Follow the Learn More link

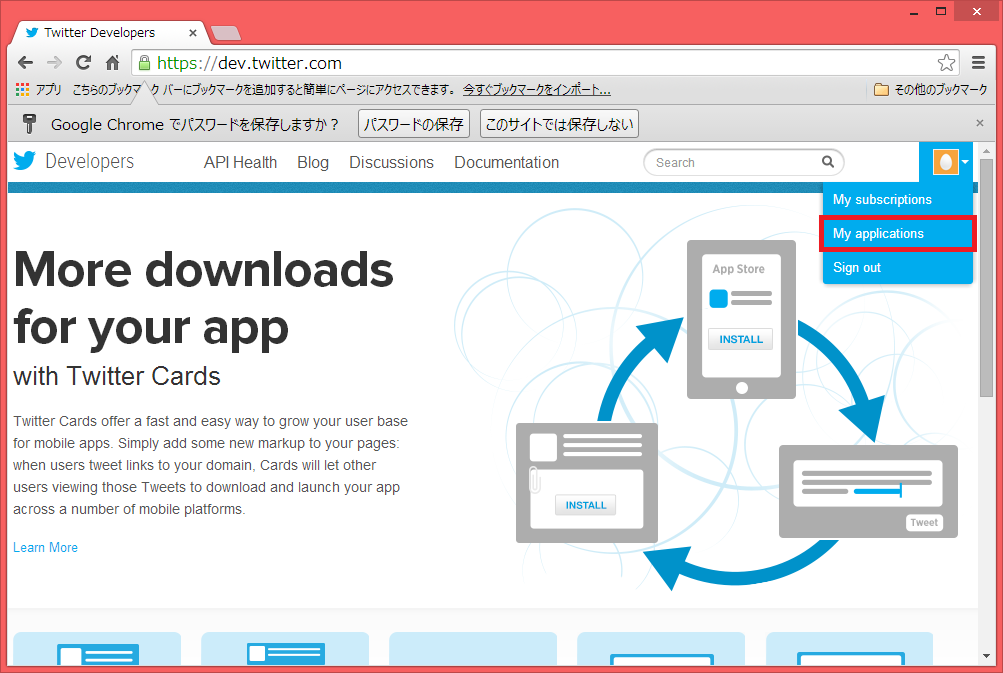[45, 548]
